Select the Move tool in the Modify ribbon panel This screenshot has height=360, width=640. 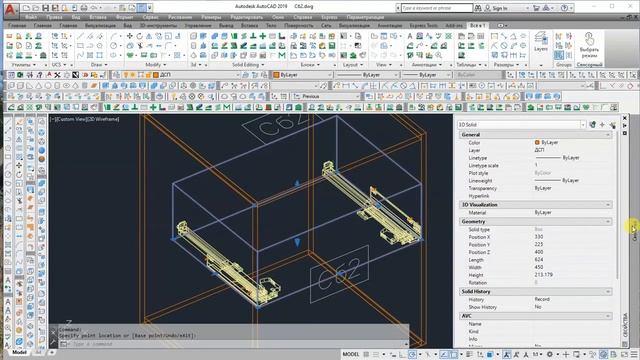coord(130,36)
